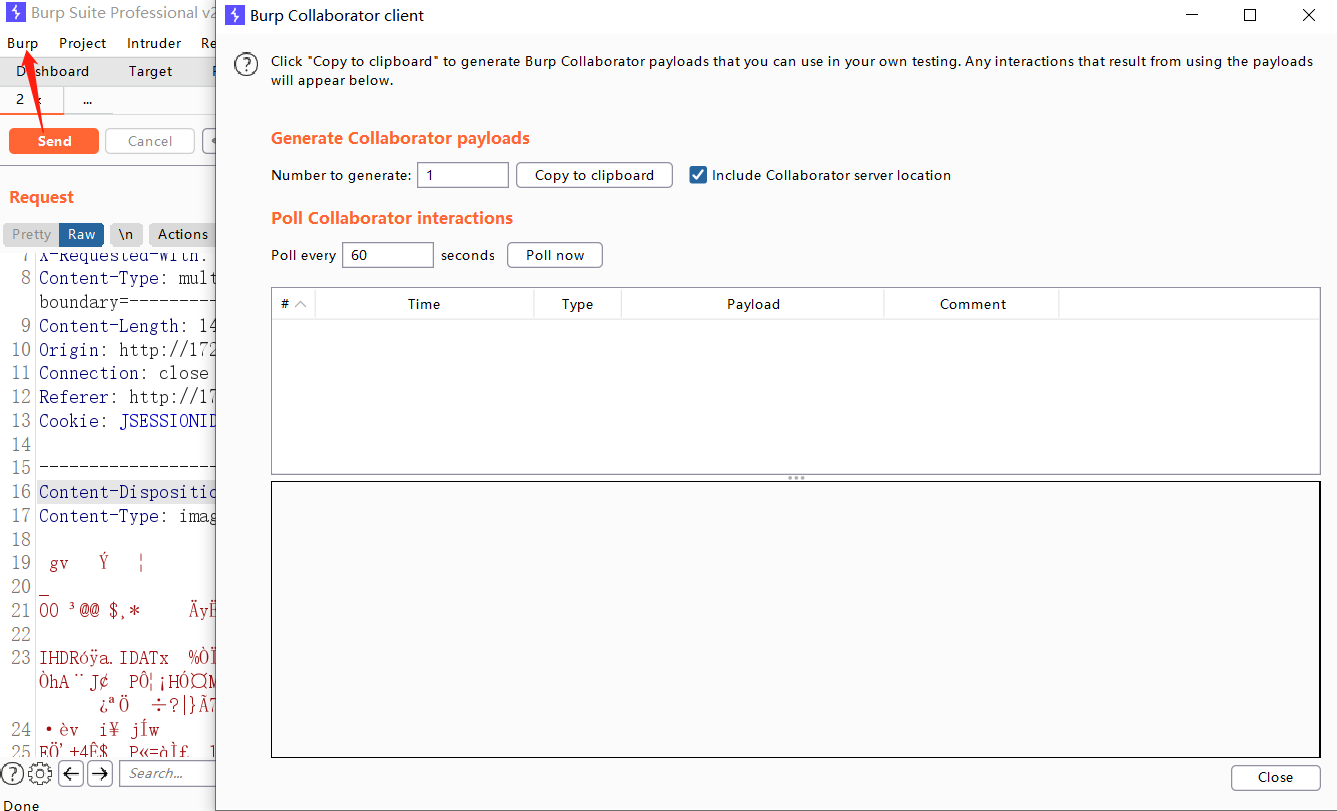Click the Done status text
Image resolution: width=1337 pixels, height=811 pixels.
21,805
